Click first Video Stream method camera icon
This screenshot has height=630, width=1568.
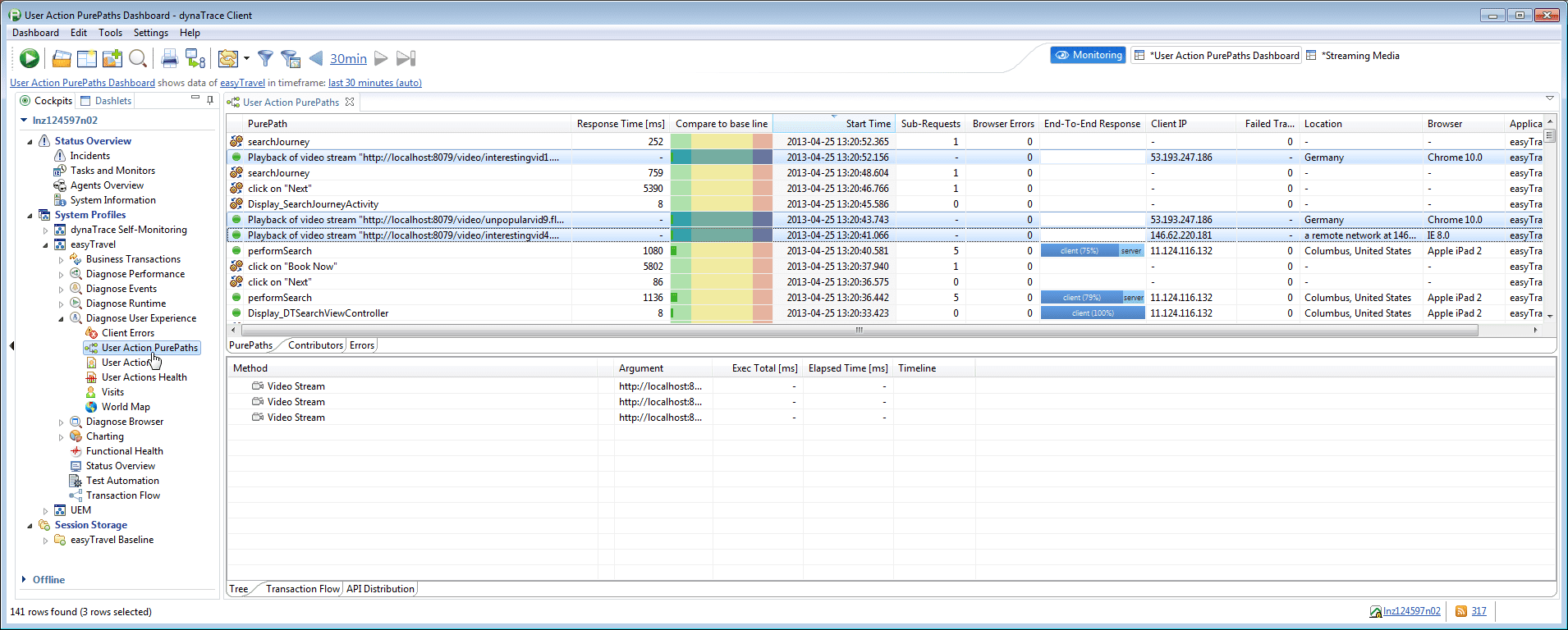click(x=258, y=386)
